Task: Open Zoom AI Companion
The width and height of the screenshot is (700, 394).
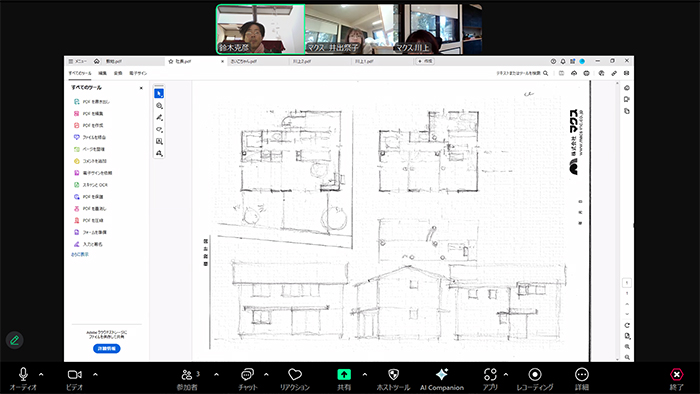Action: 442,380
